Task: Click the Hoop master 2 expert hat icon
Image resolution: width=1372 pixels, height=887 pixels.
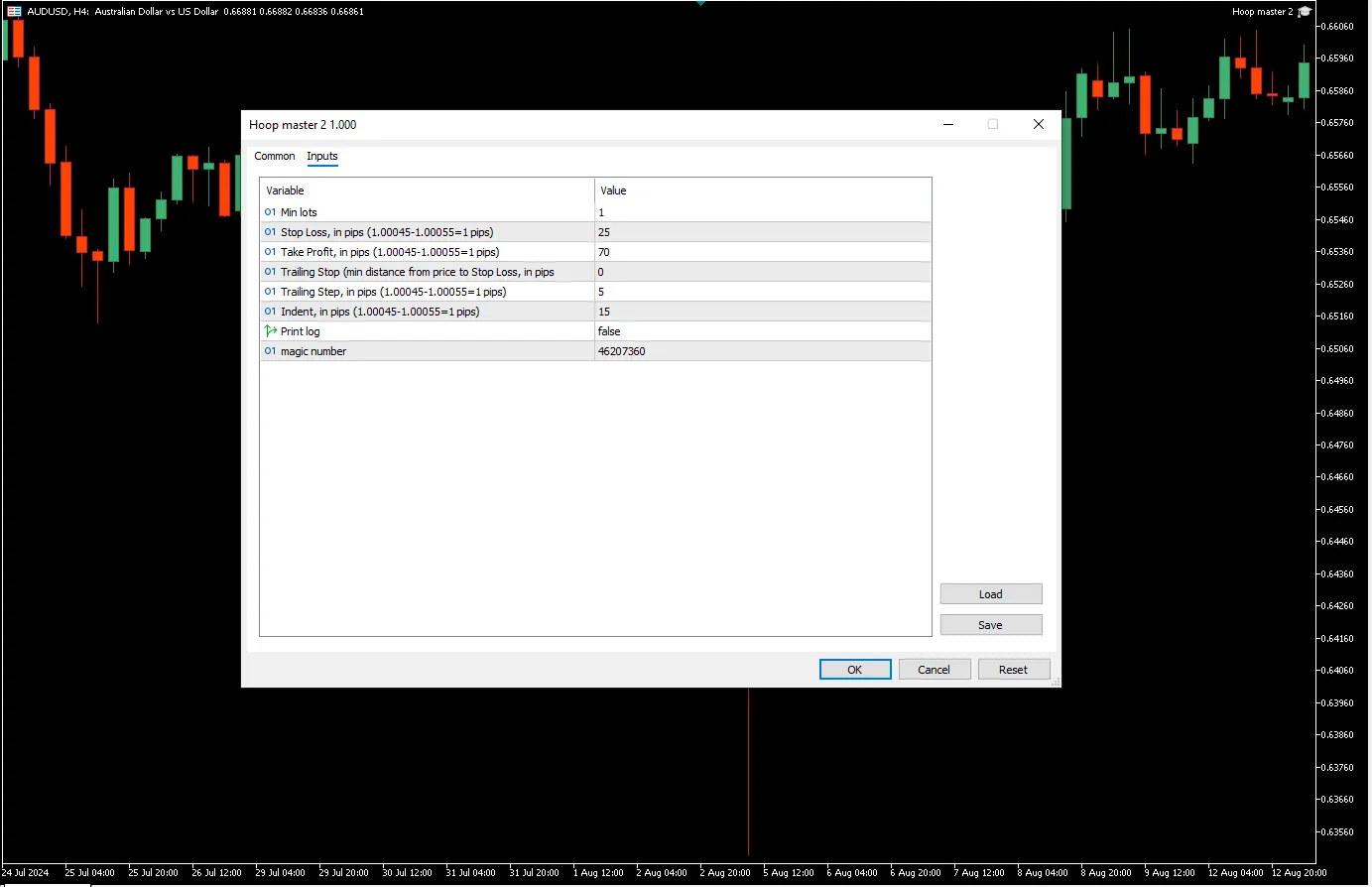Action: point(1305,12)
